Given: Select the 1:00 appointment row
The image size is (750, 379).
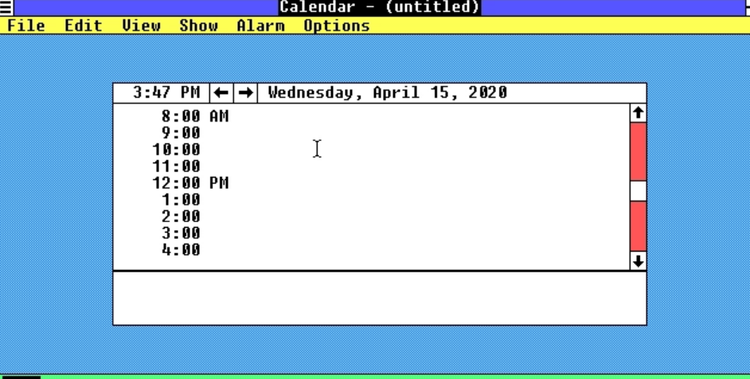Looking at the screenshot, I should pos(372,200).
